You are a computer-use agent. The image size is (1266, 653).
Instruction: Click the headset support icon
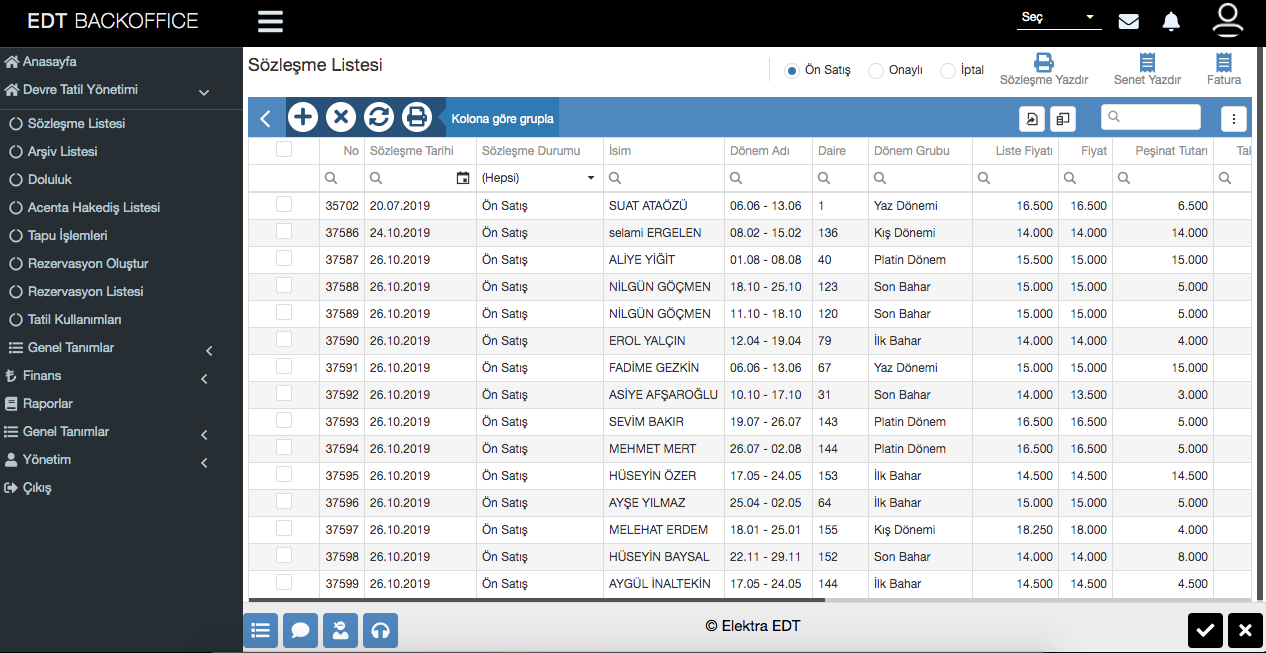click(x=380, y=630)
